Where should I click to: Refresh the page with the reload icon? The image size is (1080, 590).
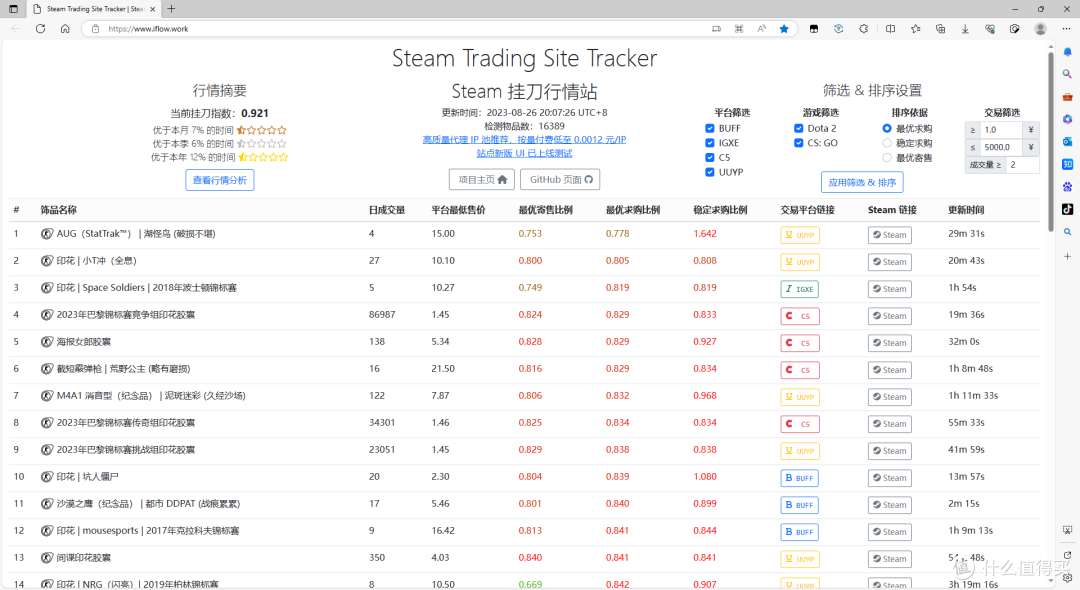[x=41, y=29]
